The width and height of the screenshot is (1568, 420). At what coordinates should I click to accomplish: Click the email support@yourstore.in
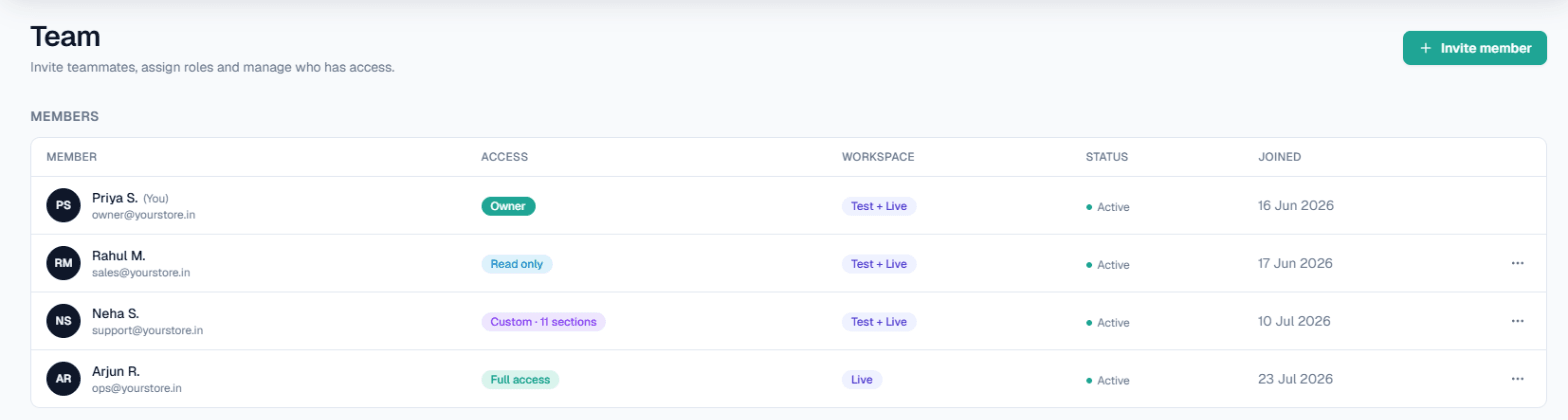point(147,330)
